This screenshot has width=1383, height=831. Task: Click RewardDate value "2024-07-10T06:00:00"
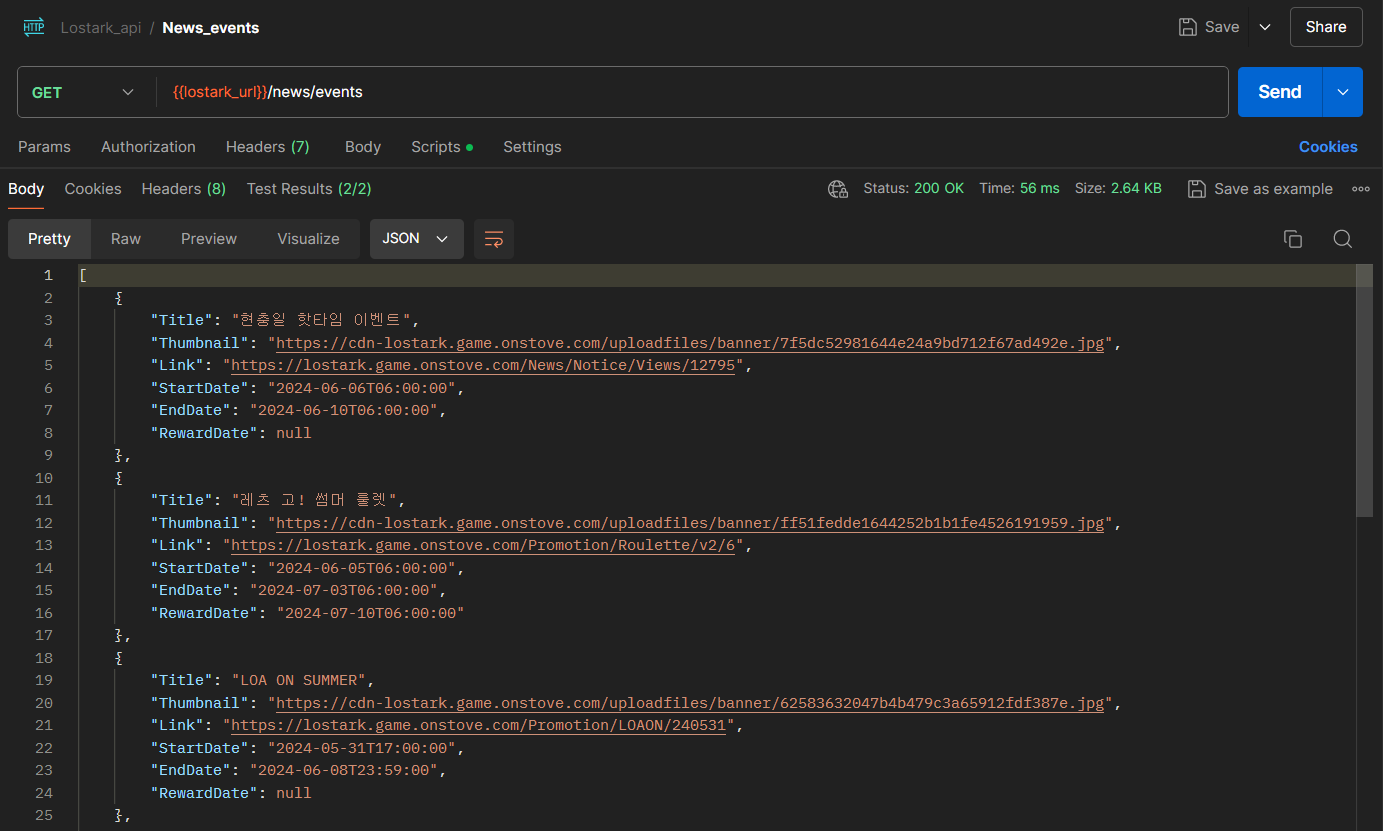[x=370, y=613]
